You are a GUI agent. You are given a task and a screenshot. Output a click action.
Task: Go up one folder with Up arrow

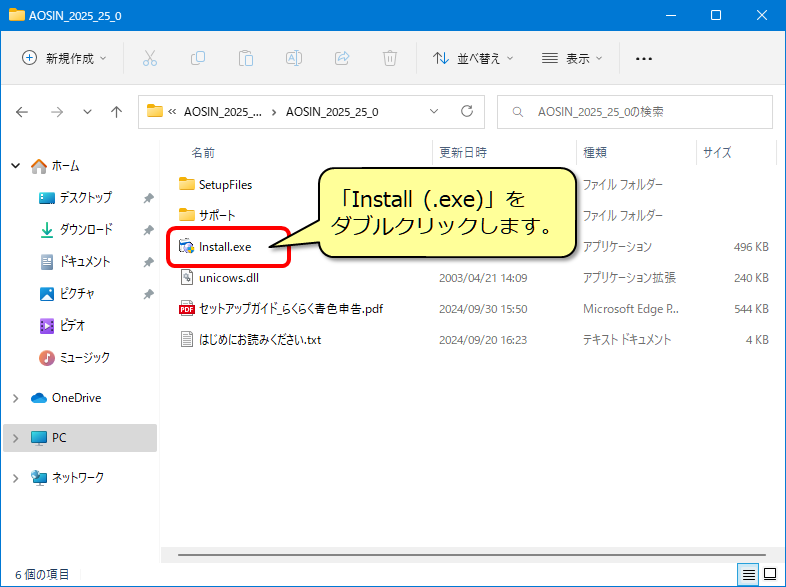point(116,112)
